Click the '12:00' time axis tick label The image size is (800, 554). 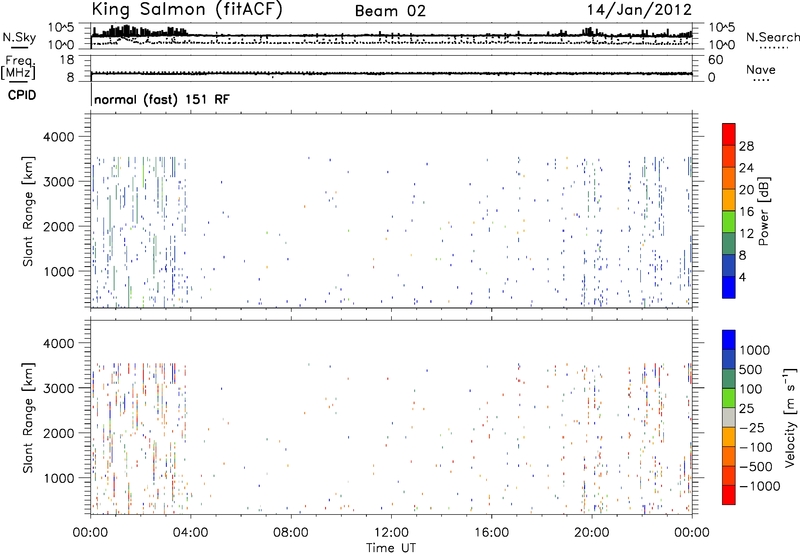391,532
